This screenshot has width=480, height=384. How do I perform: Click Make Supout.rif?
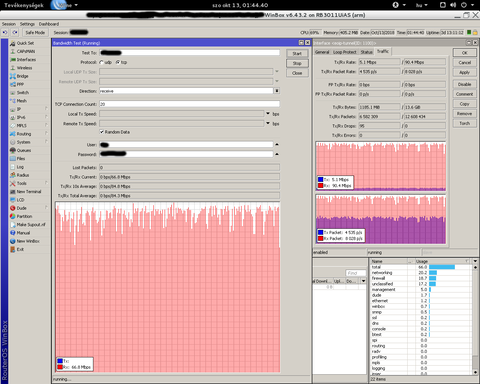coord(31,225)
